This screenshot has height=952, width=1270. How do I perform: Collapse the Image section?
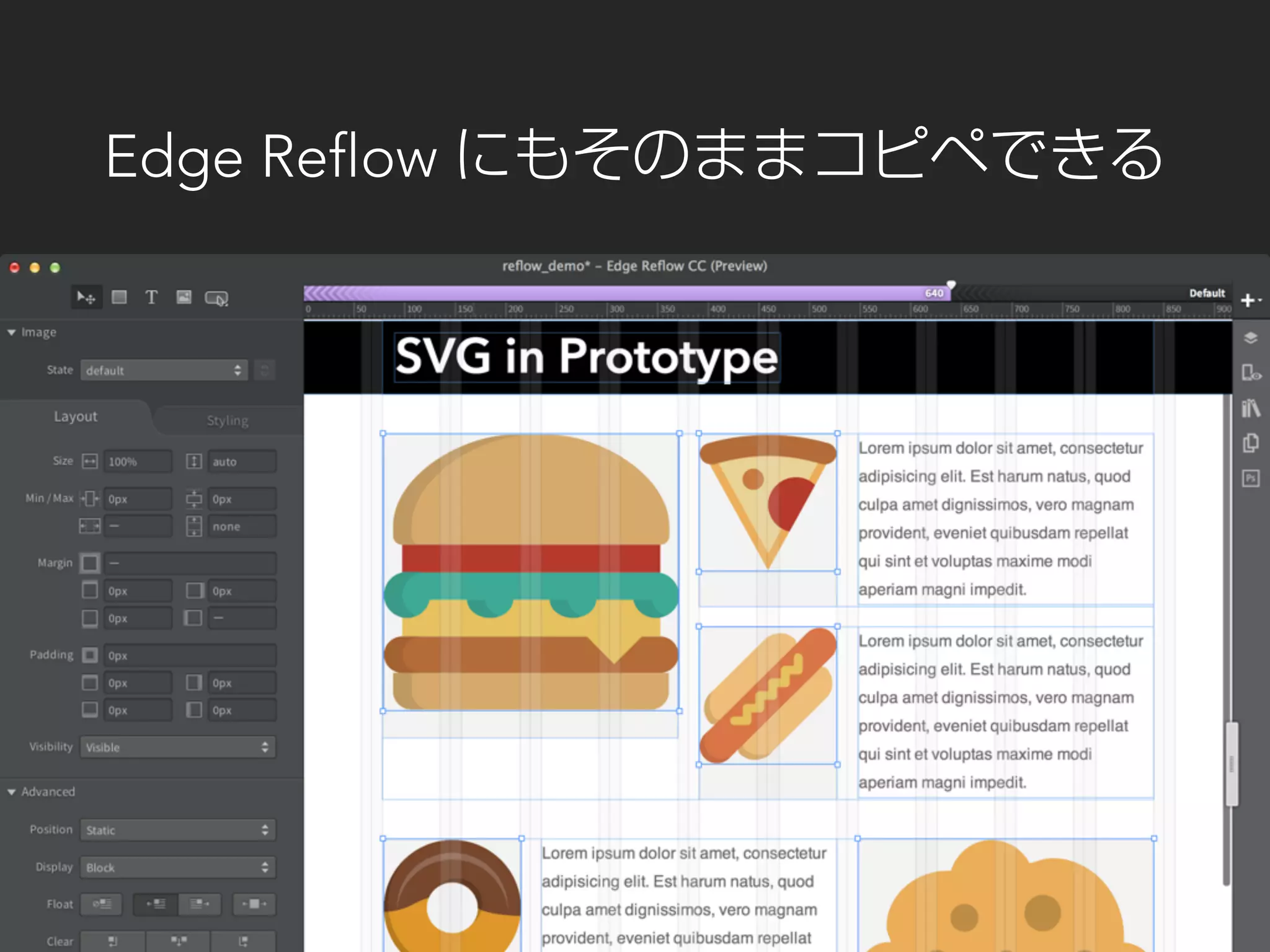pos(11,333)
